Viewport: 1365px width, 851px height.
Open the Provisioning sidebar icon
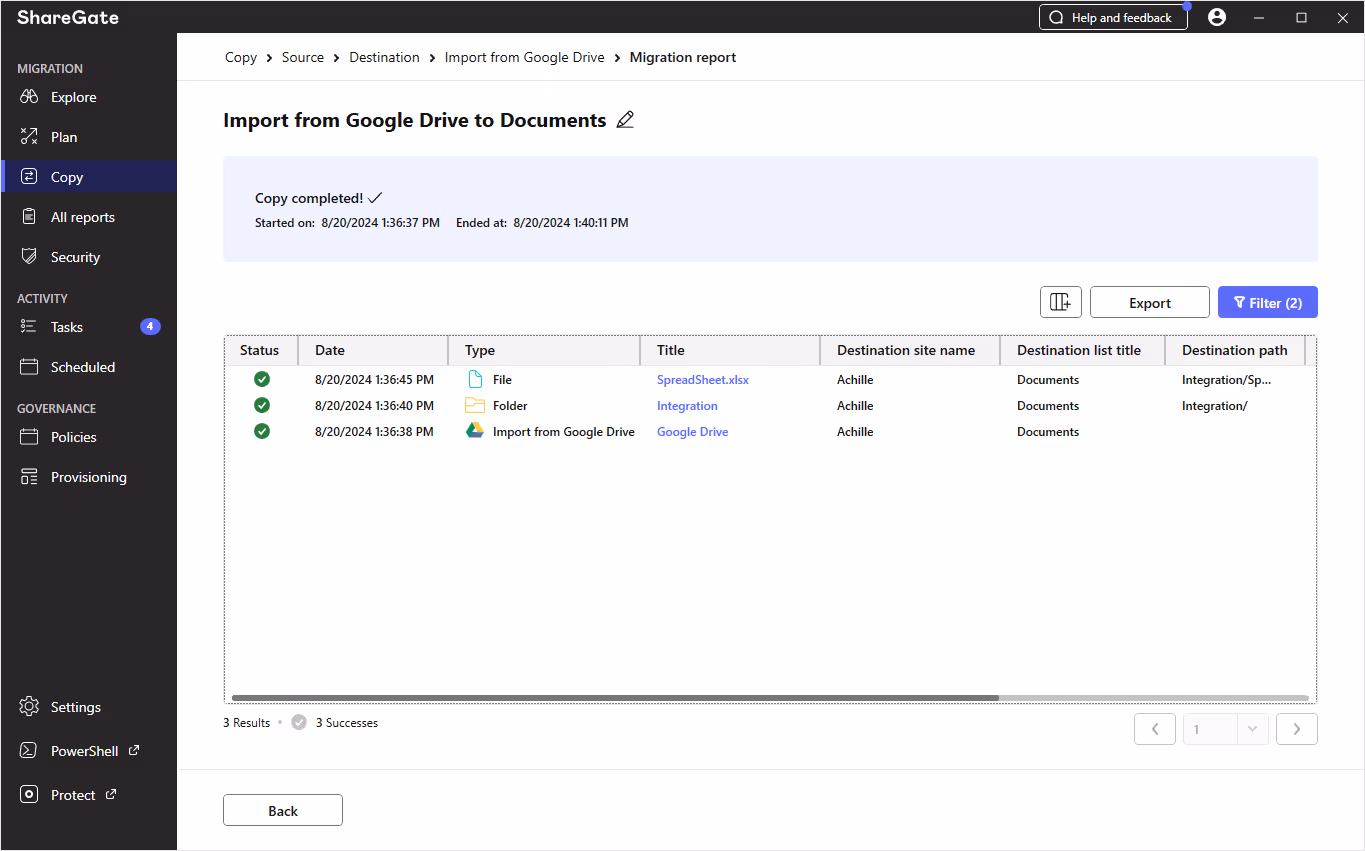[x=29, y=477]
